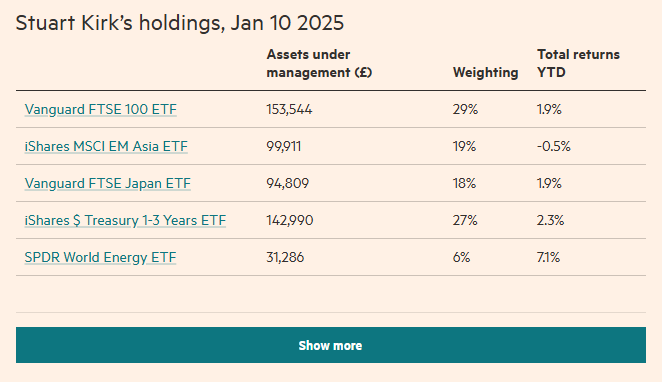Select the Total returns YTD column header
Image resolution: width=662 pixels, height=382 pixels.
[578, 63]
